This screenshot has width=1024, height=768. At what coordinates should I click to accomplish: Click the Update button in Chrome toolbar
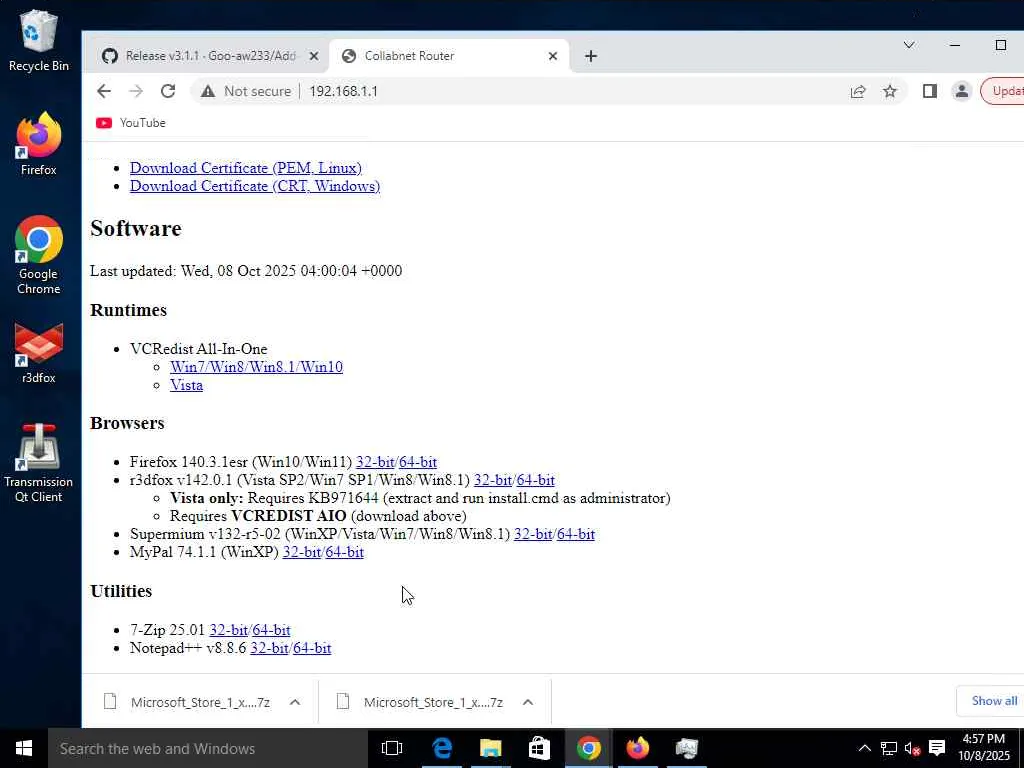[x=1004, y=91]
